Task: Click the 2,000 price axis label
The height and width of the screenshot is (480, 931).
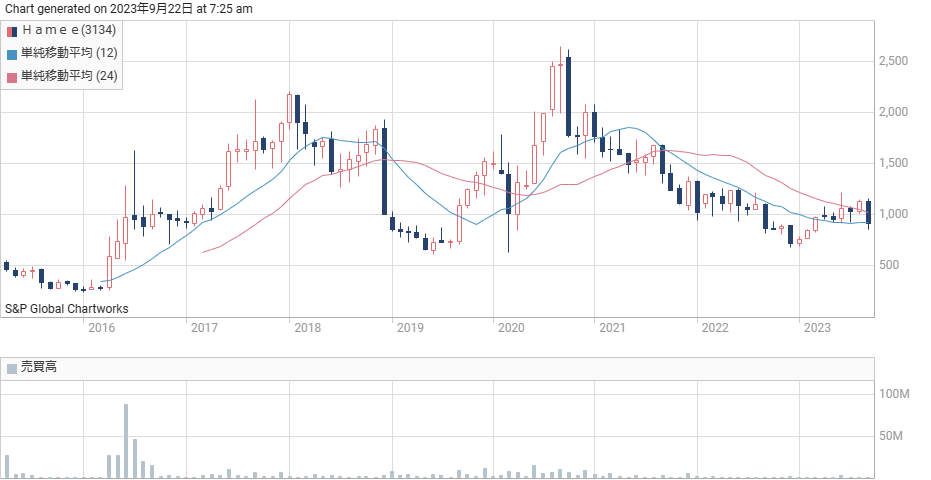Action: [x=893, y=112]
